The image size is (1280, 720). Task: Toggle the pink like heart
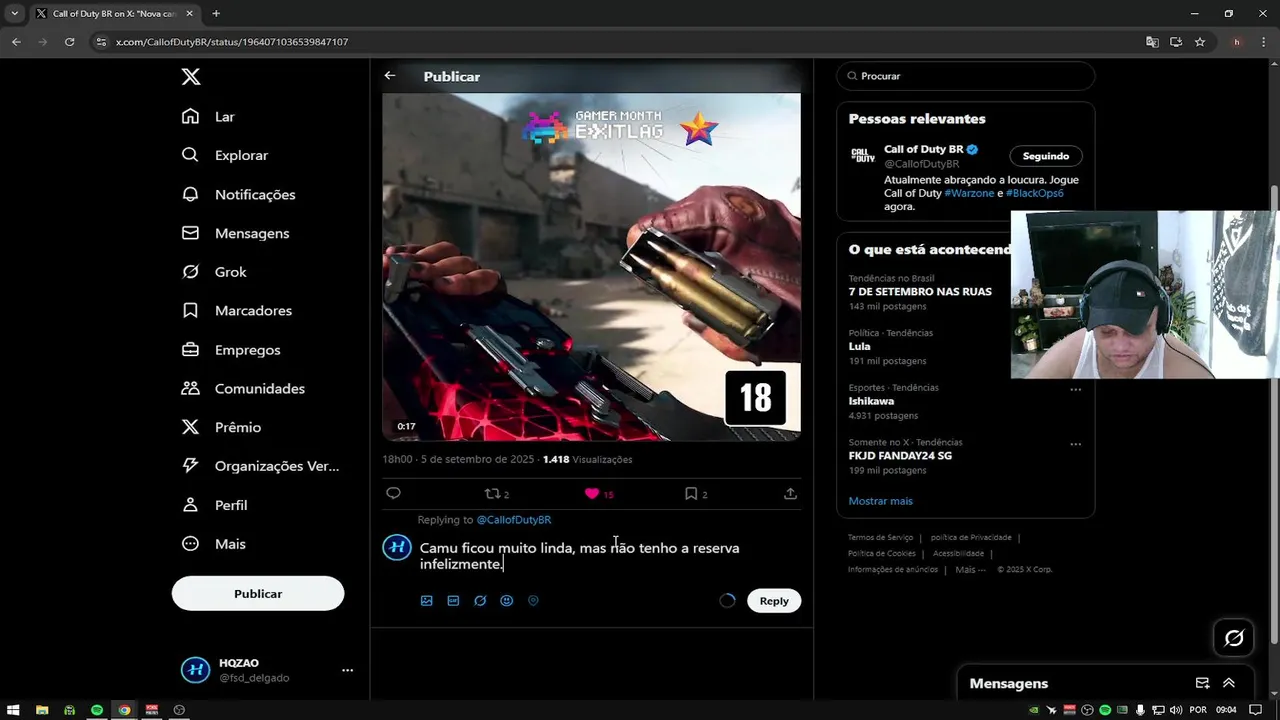click(x=592, y=493)
